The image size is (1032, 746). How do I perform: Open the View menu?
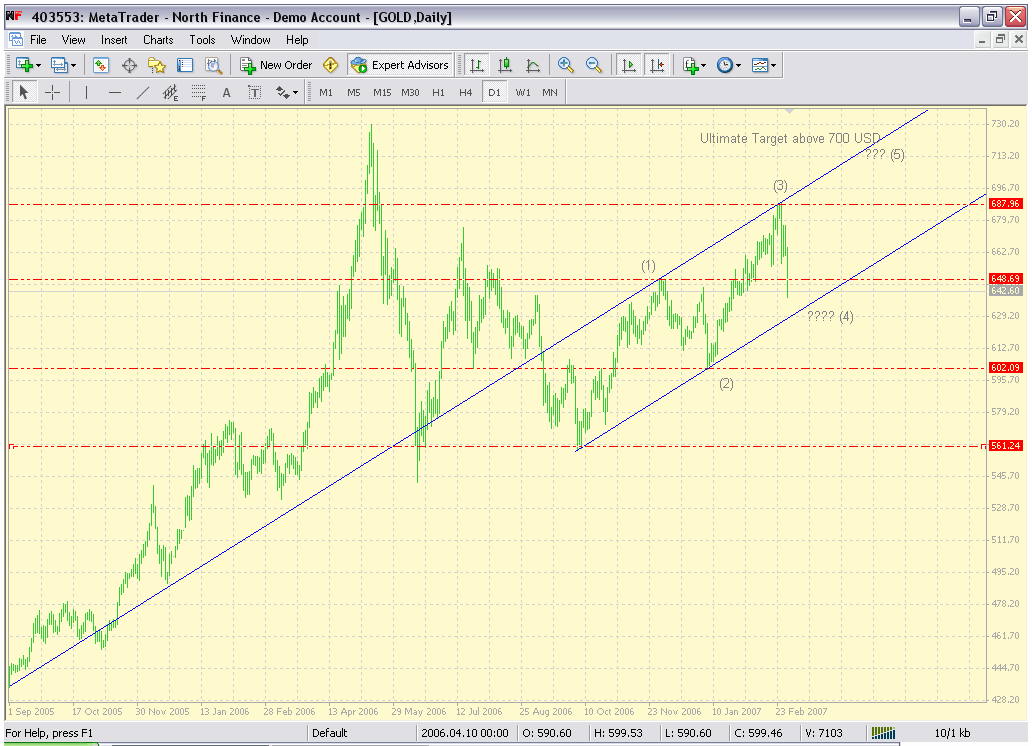tap(74, 40)
